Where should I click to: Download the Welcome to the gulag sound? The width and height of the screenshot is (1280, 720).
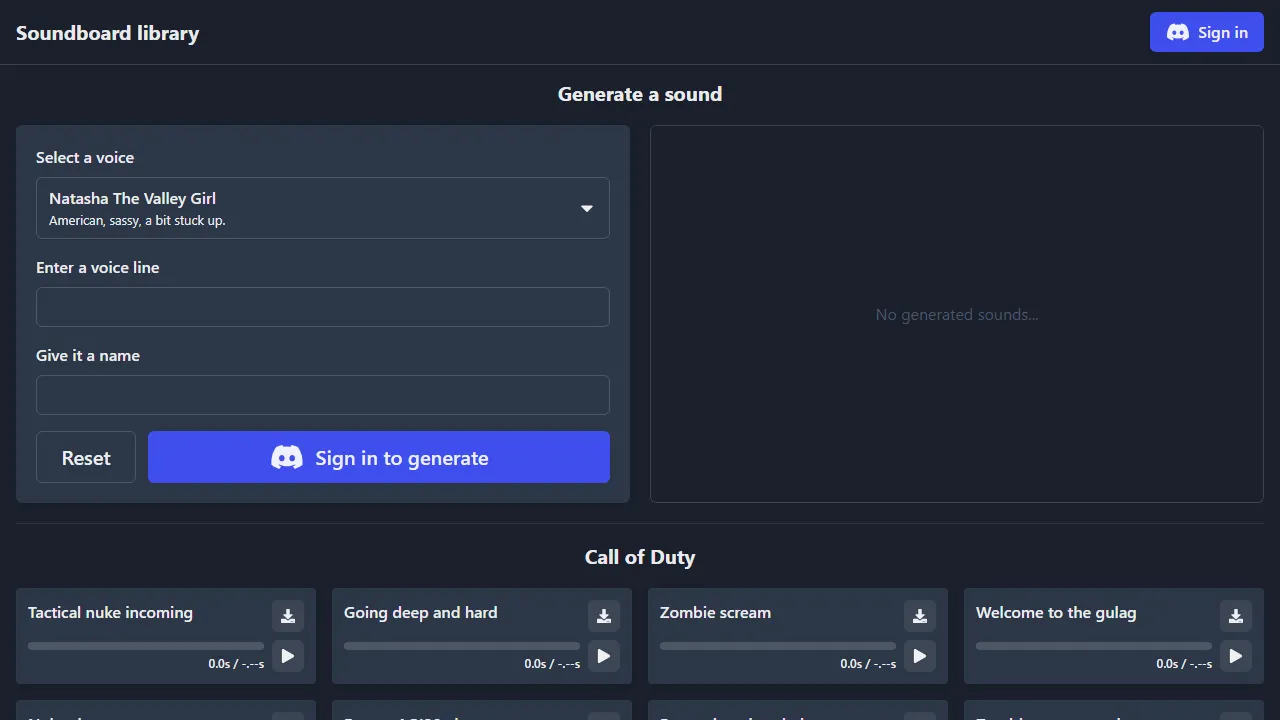click(1235, 616)
